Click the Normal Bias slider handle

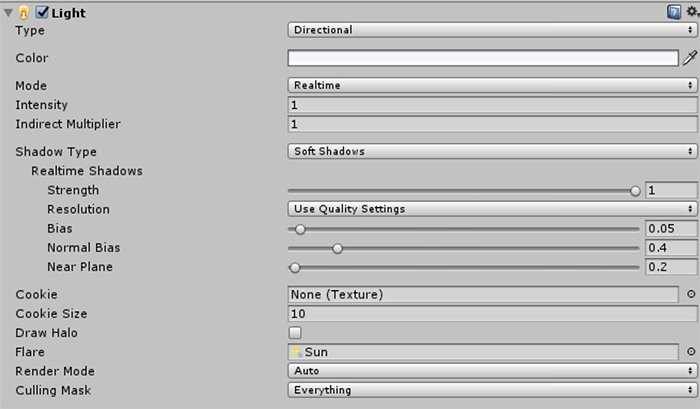pyautogui.click(x=337, y=248)
